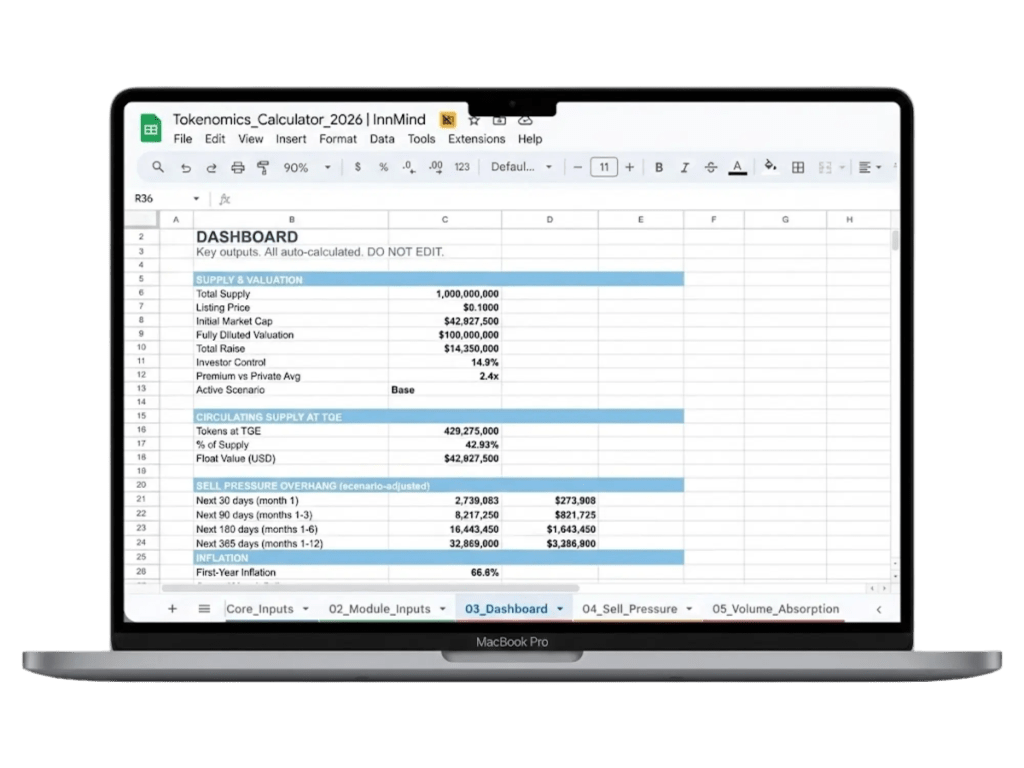
Task: Open the borders tool
Action: pos(798,167)
